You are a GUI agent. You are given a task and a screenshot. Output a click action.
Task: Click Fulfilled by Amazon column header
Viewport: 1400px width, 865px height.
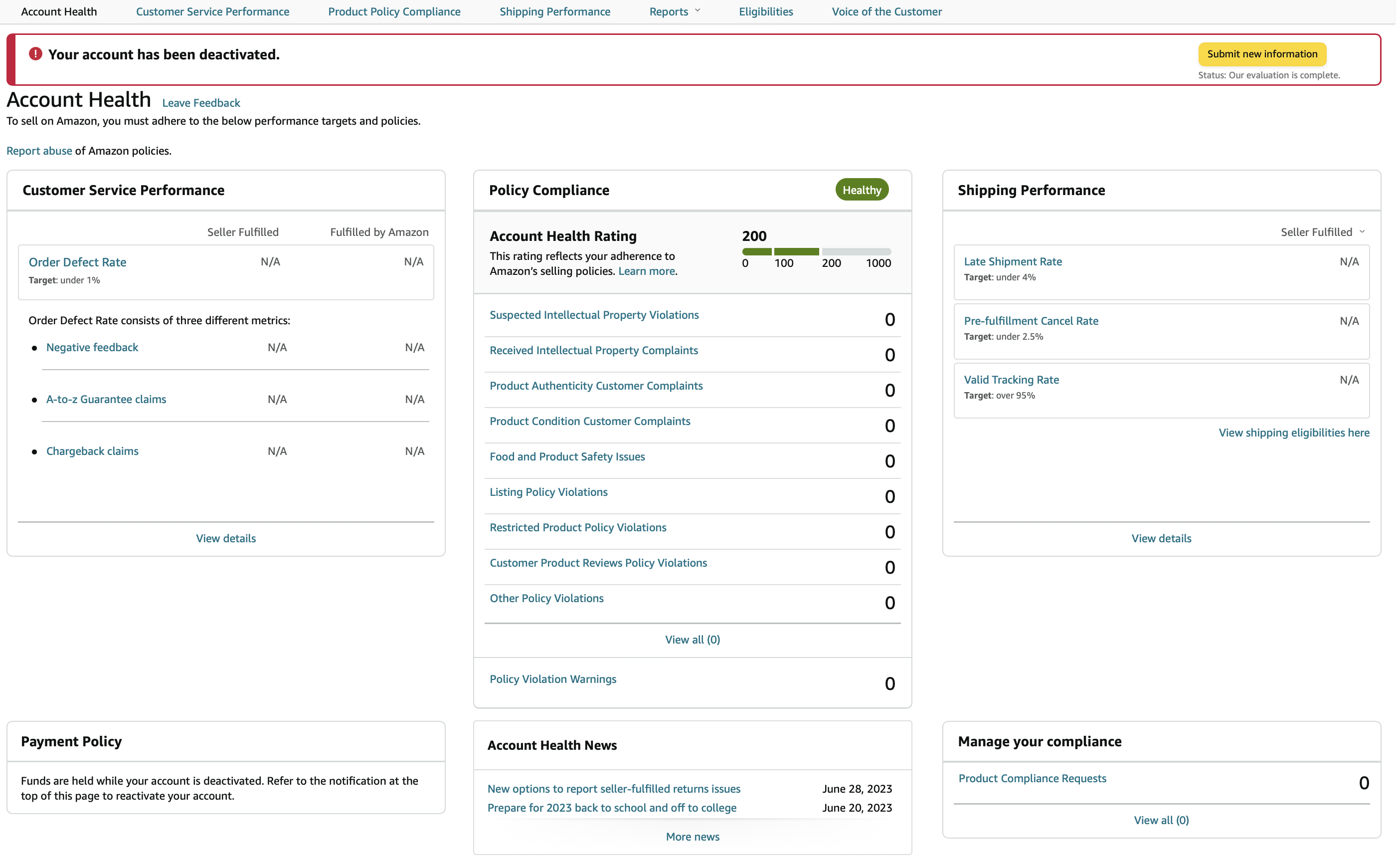point(380,232)
